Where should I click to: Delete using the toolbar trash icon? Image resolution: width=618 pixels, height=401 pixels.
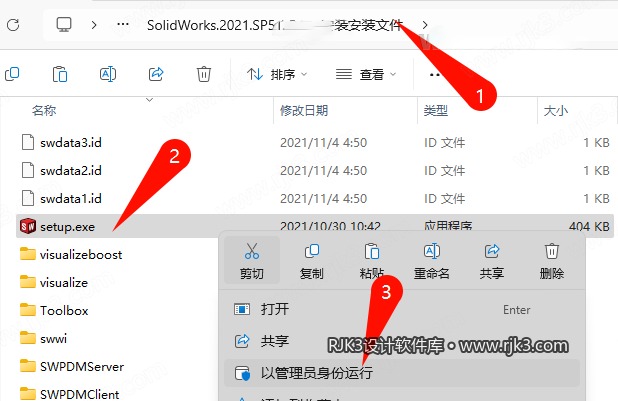204,74
